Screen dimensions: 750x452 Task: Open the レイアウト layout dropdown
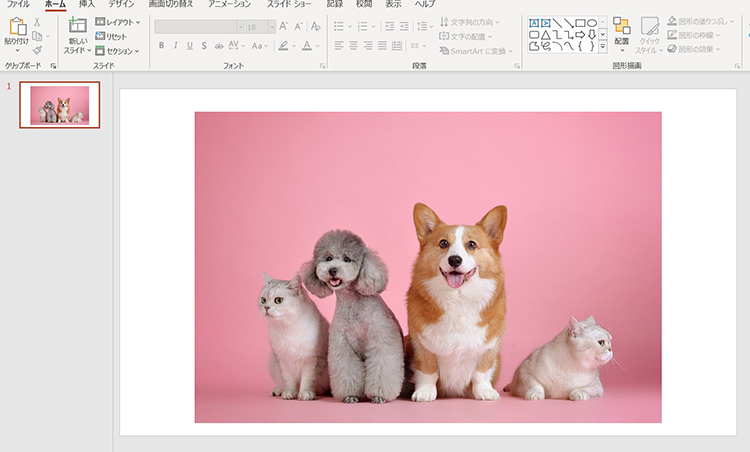click(x=118, y=22)
